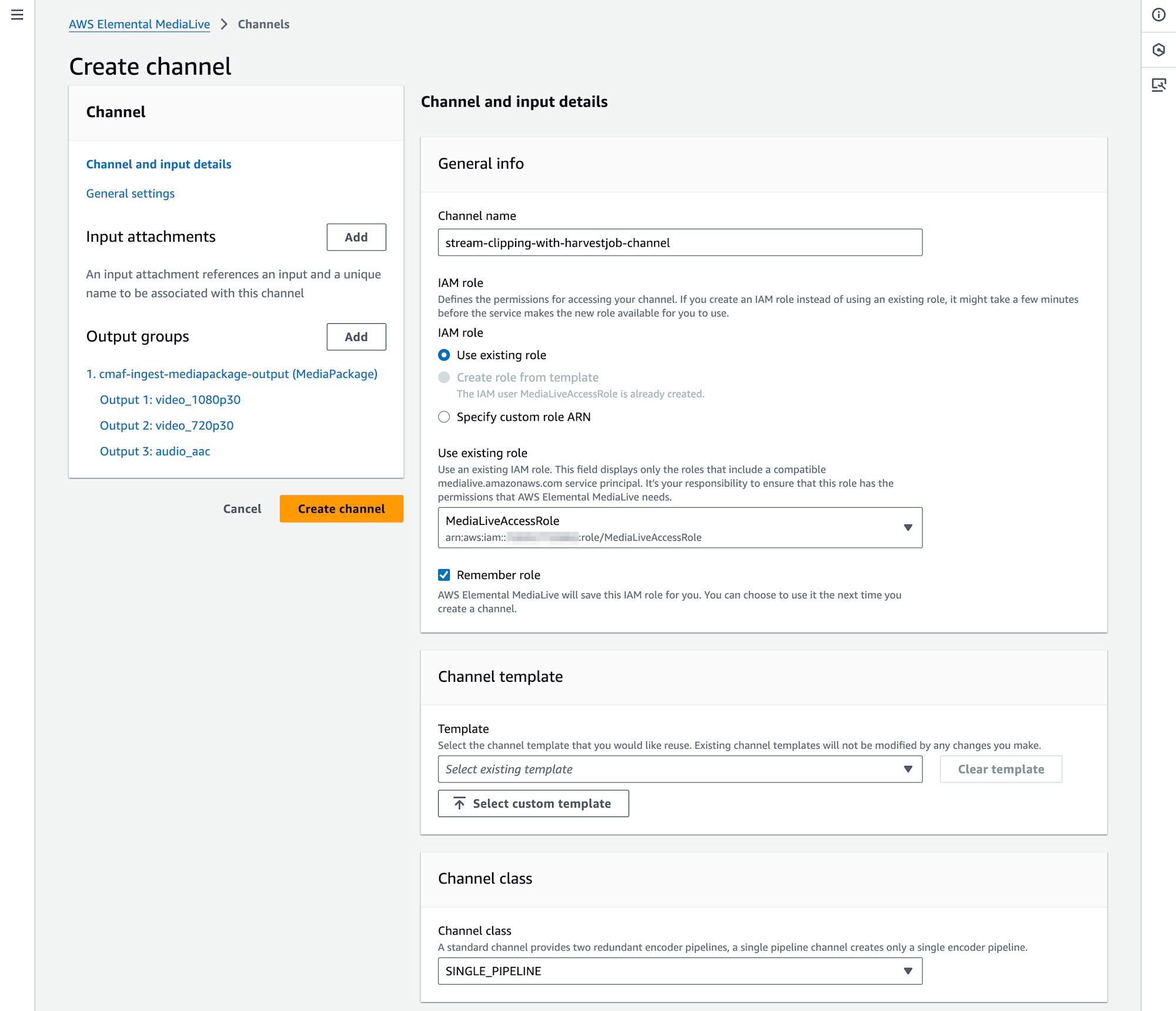Image resolution: width=1176 pixels, height=1011 pixels.
Task: Open the info panel icon
Action: click(x=1158, y=15)
